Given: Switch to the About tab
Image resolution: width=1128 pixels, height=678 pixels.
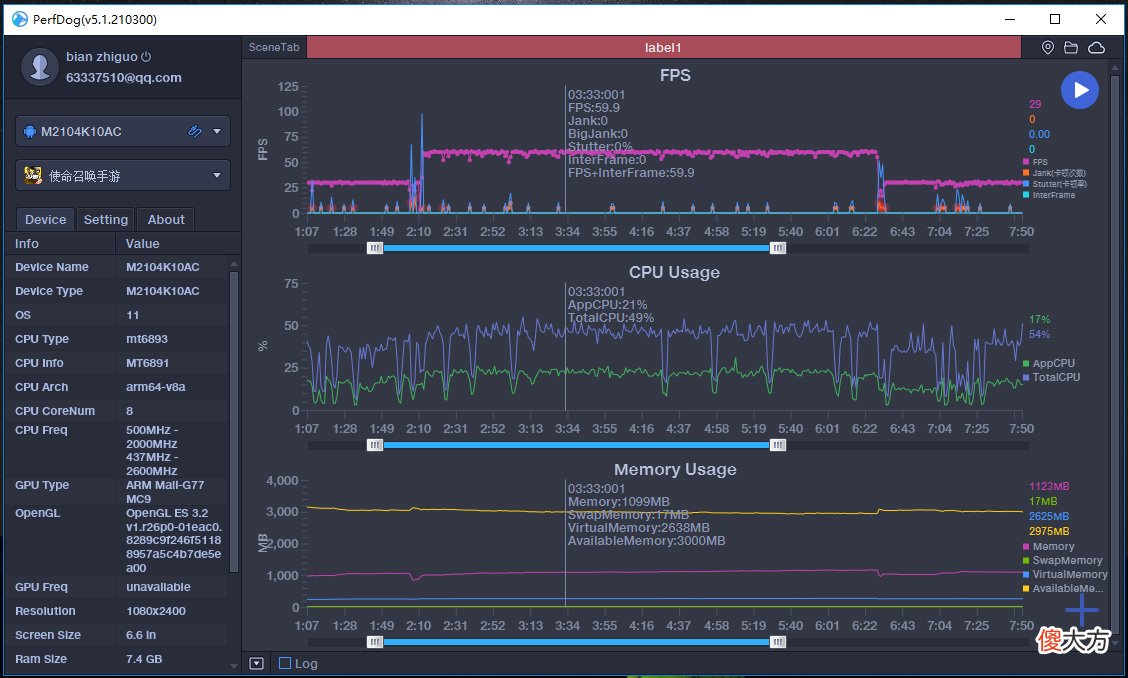Looking at the screenshot, I should (x=166, y=220).
